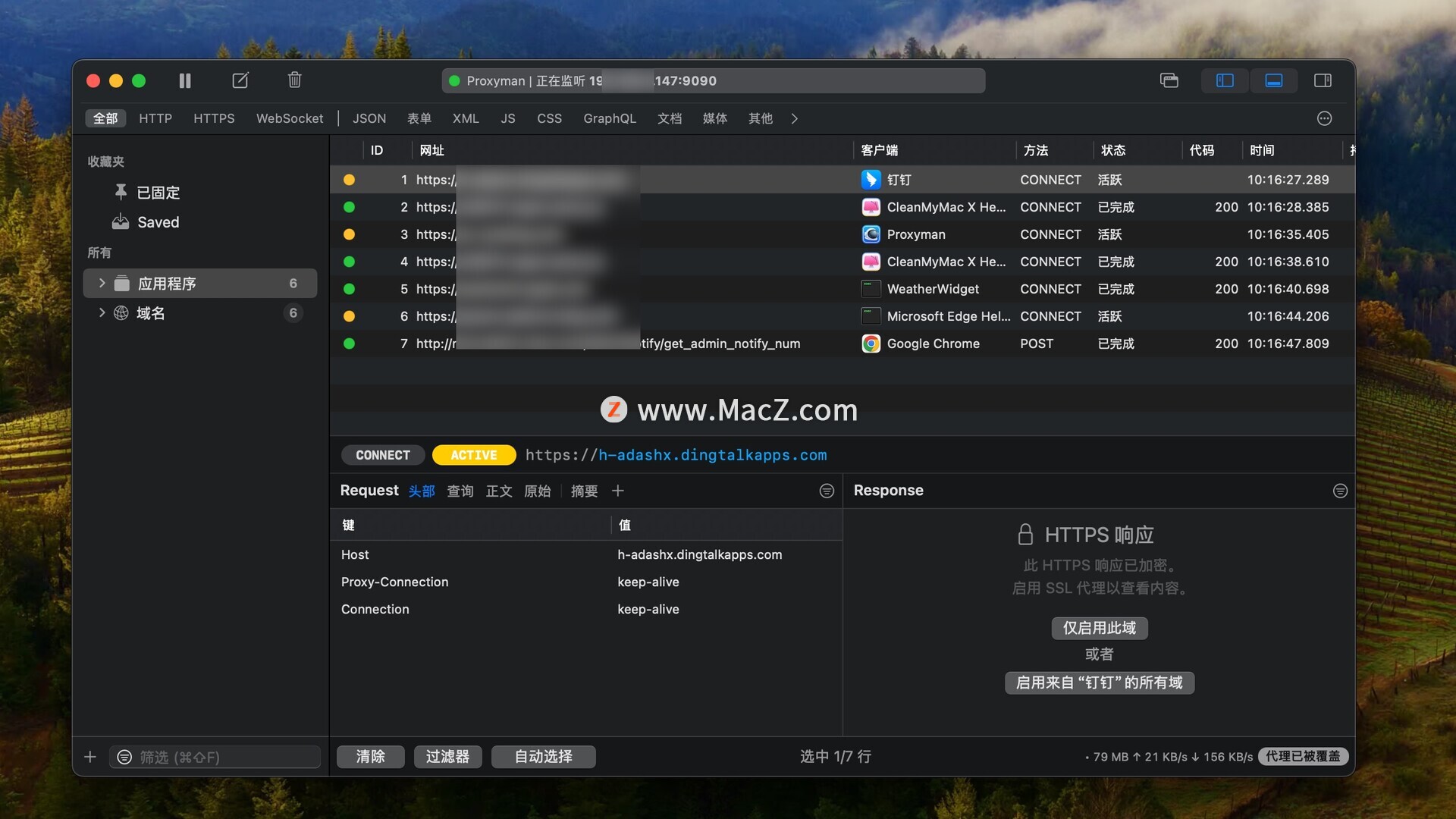Pause traffic recording in toolbar

tap(185, 80)
